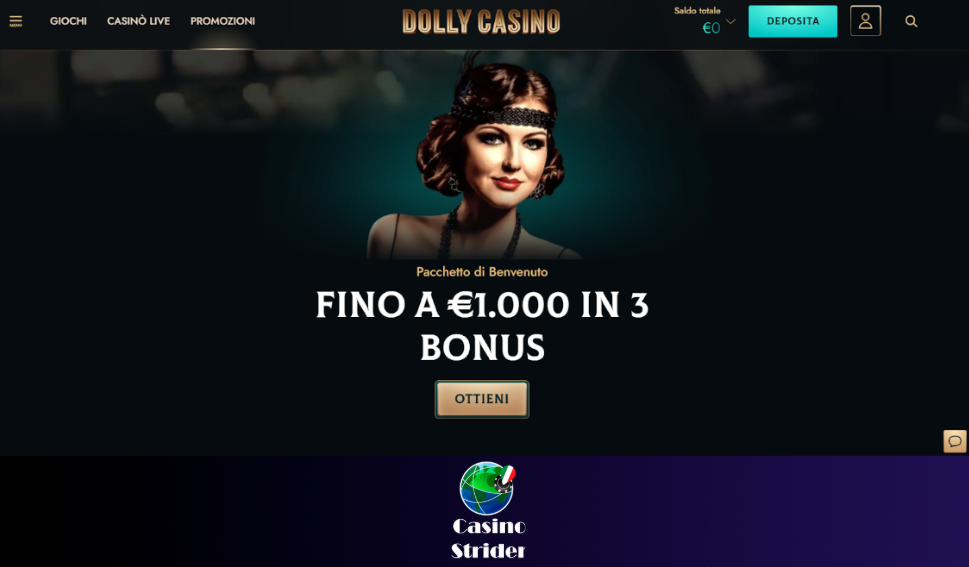Screen dimensions: 969x567
Task: Click the Casino Strider globe logo
Action: tap(487, 488)
